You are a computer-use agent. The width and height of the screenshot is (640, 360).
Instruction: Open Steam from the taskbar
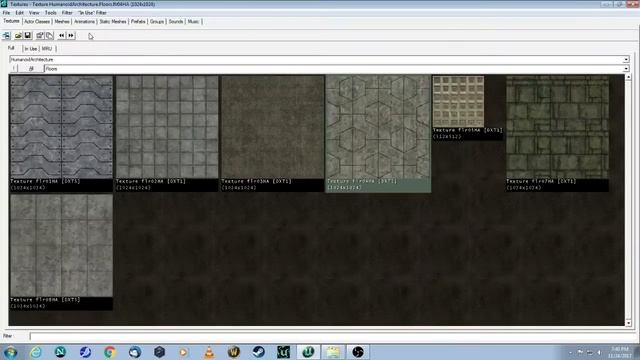point(258,352)
